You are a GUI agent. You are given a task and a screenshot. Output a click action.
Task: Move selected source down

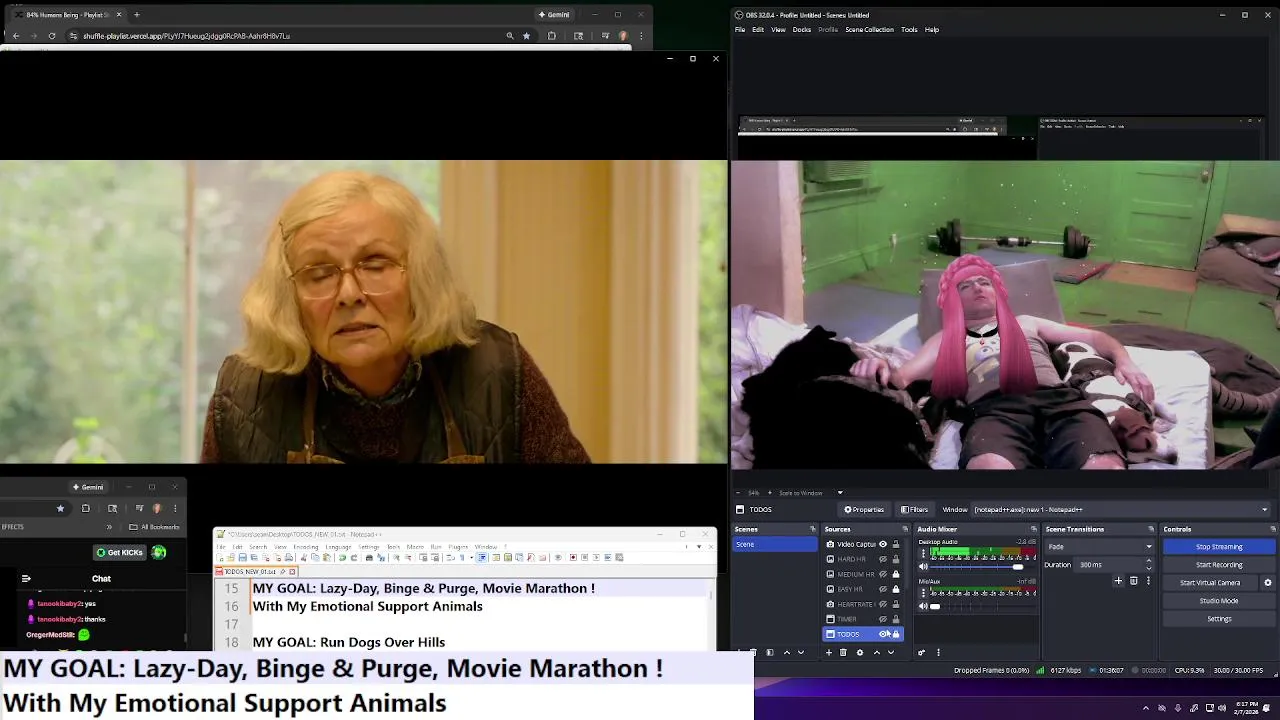[x=891, y=652]
